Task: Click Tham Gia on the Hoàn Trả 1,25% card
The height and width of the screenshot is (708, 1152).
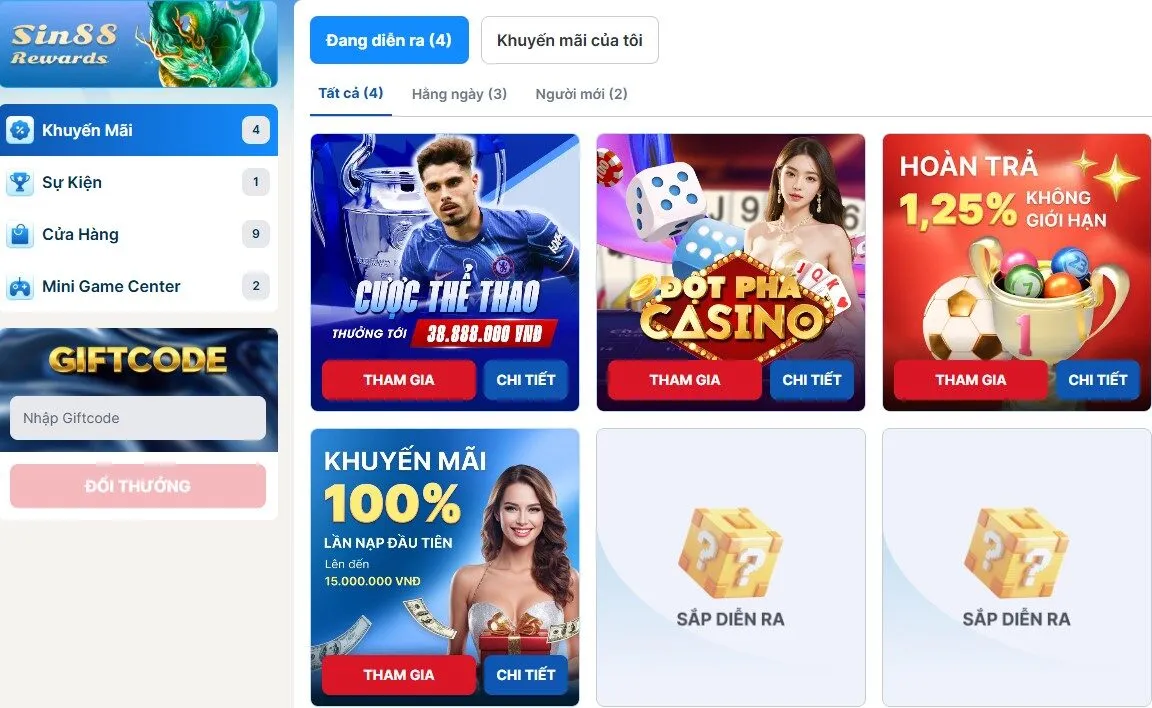Action: coord(971,380)
